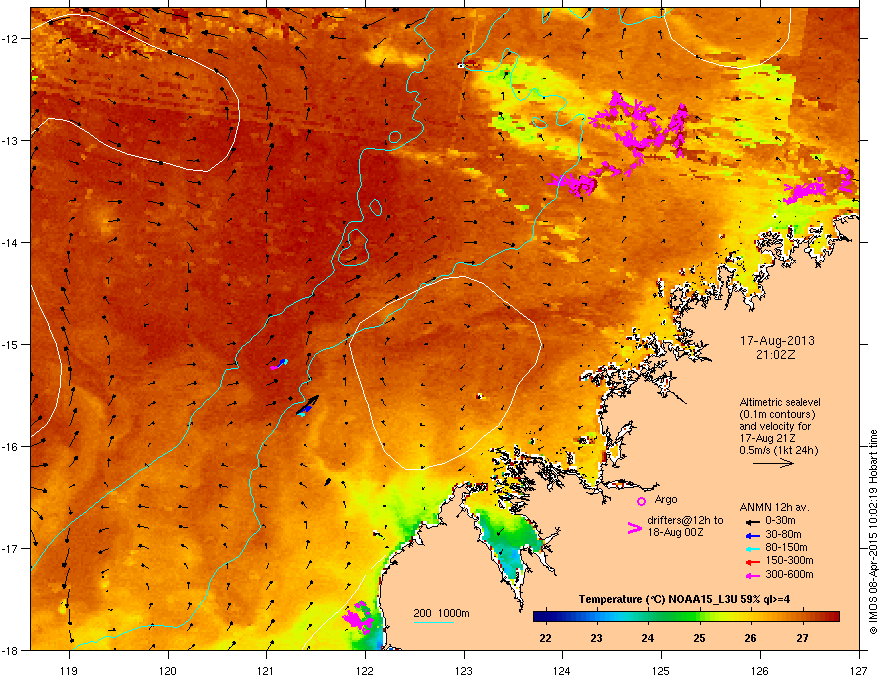
Task: Click the -16 latitude axis label
Action: (11, 447)
